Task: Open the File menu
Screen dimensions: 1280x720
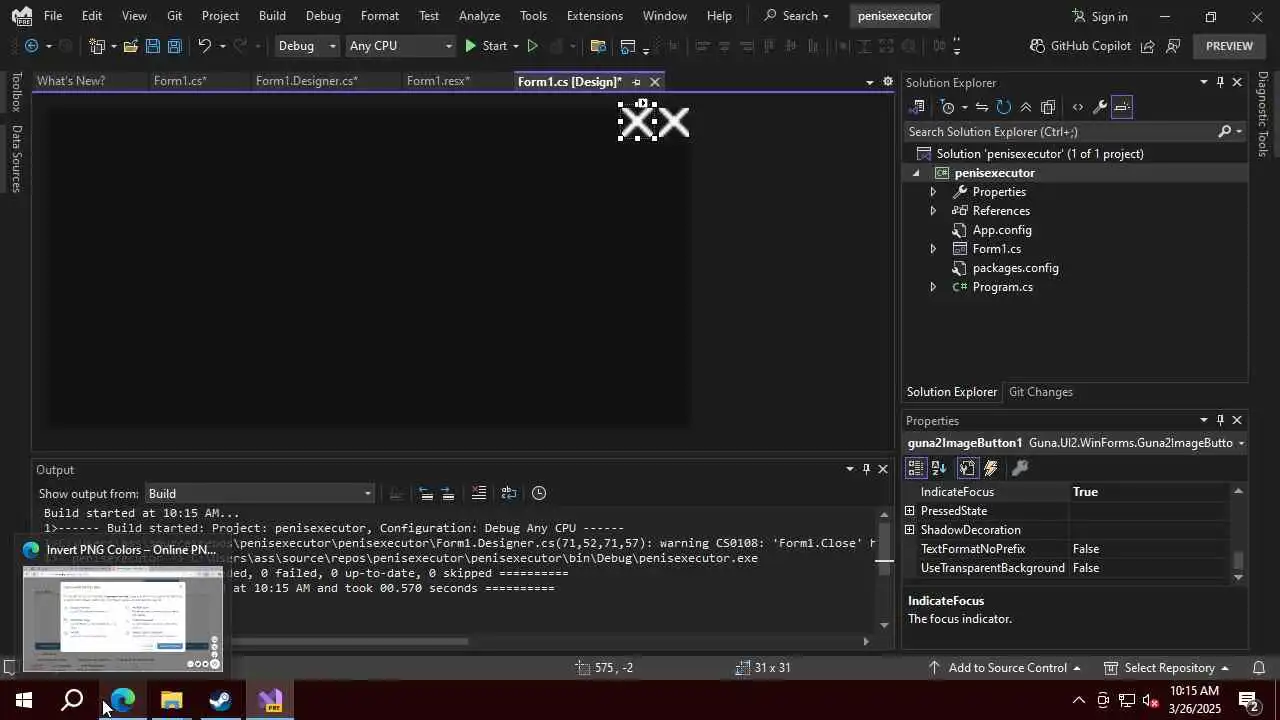Action: coord(53,16)
